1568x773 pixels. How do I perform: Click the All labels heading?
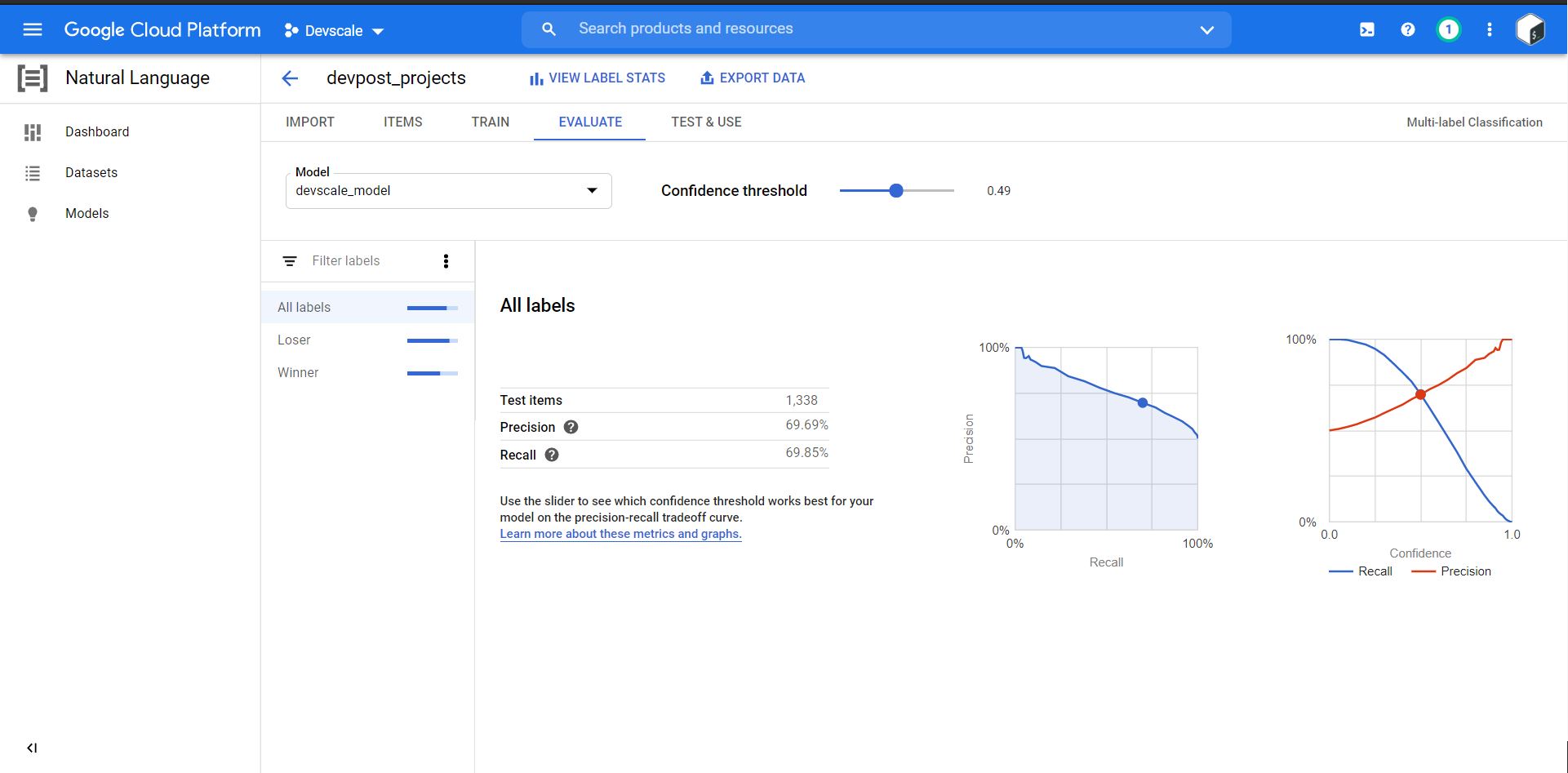pos(537,306)
